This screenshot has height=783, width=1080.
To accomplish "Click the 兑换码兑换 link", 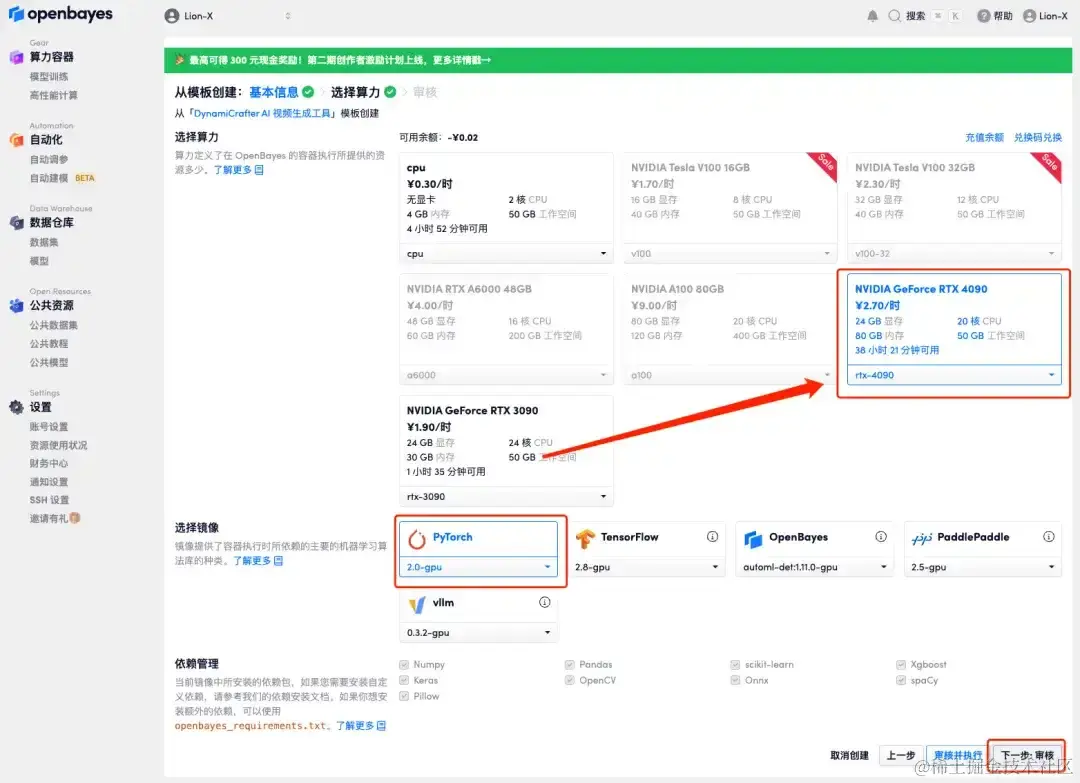I will [1037, 137].
